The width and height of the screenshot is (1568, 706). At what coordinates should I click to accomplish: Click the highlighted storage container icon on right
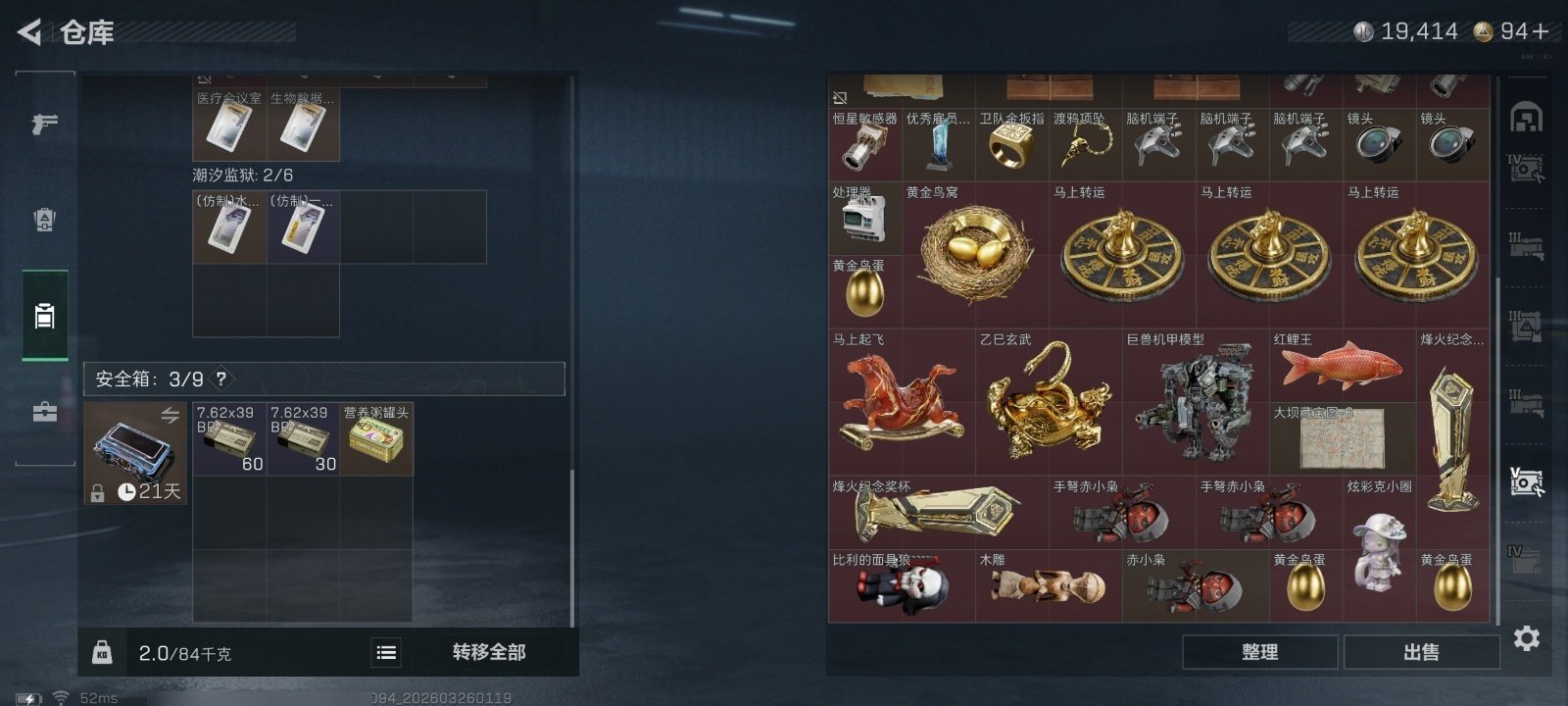(x=1526, y=481)
